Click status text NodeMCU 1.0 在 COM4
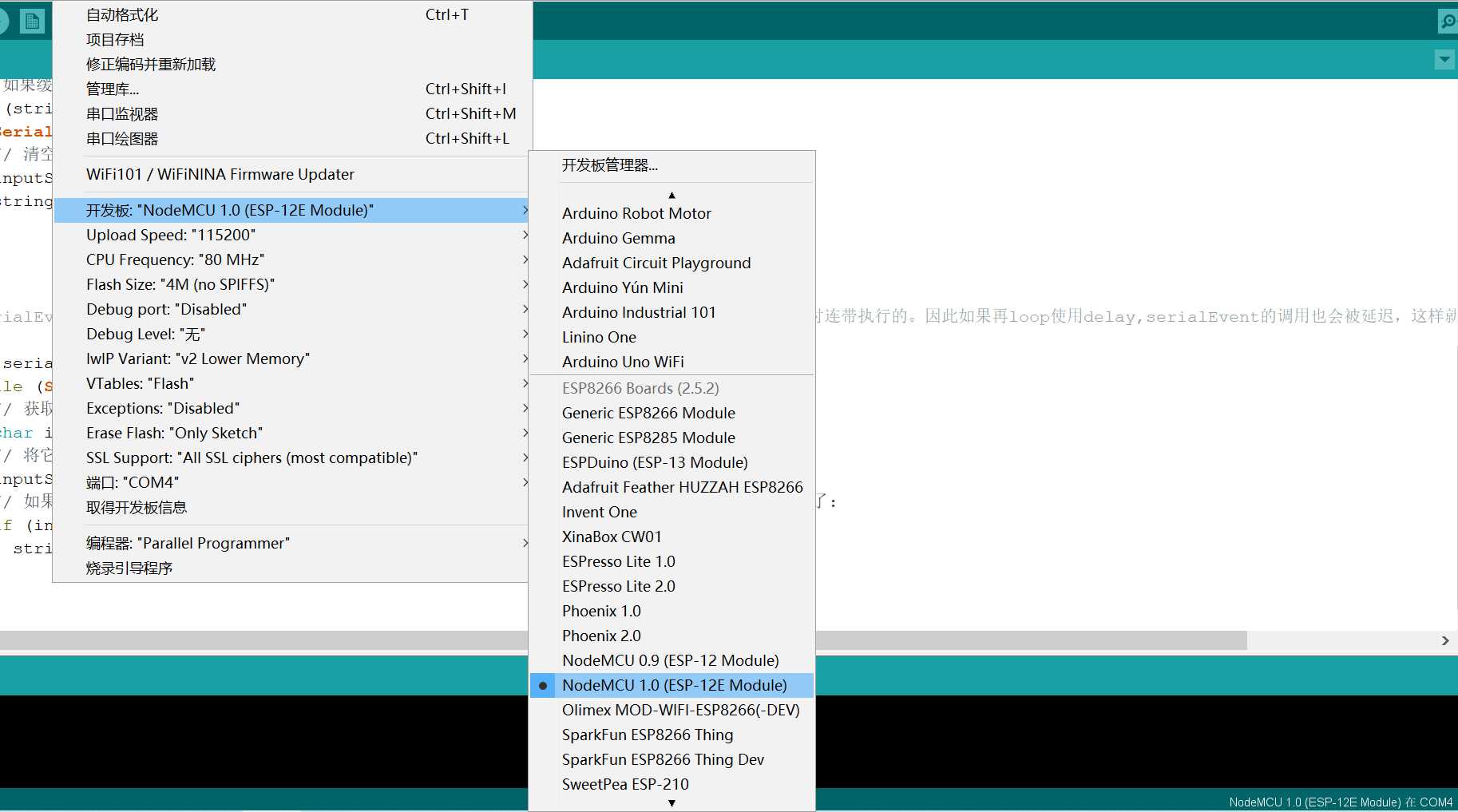Screen dimensions: 1458x812 pyautogui.click(x=1341, y=802)
